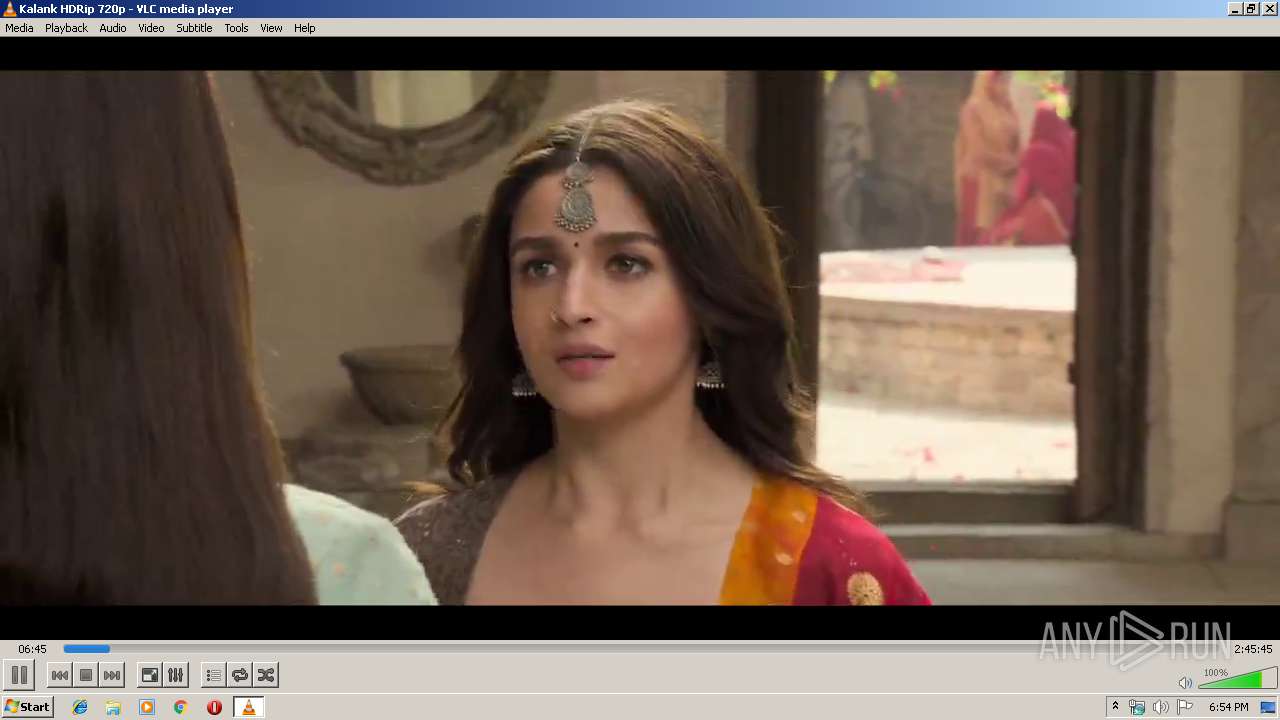Open the View menu
This screenshot has height=720, width=1280.
point(271,28)
